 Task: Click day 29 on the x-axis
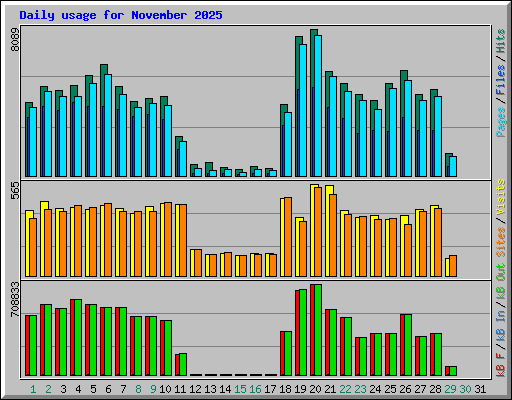450,389
